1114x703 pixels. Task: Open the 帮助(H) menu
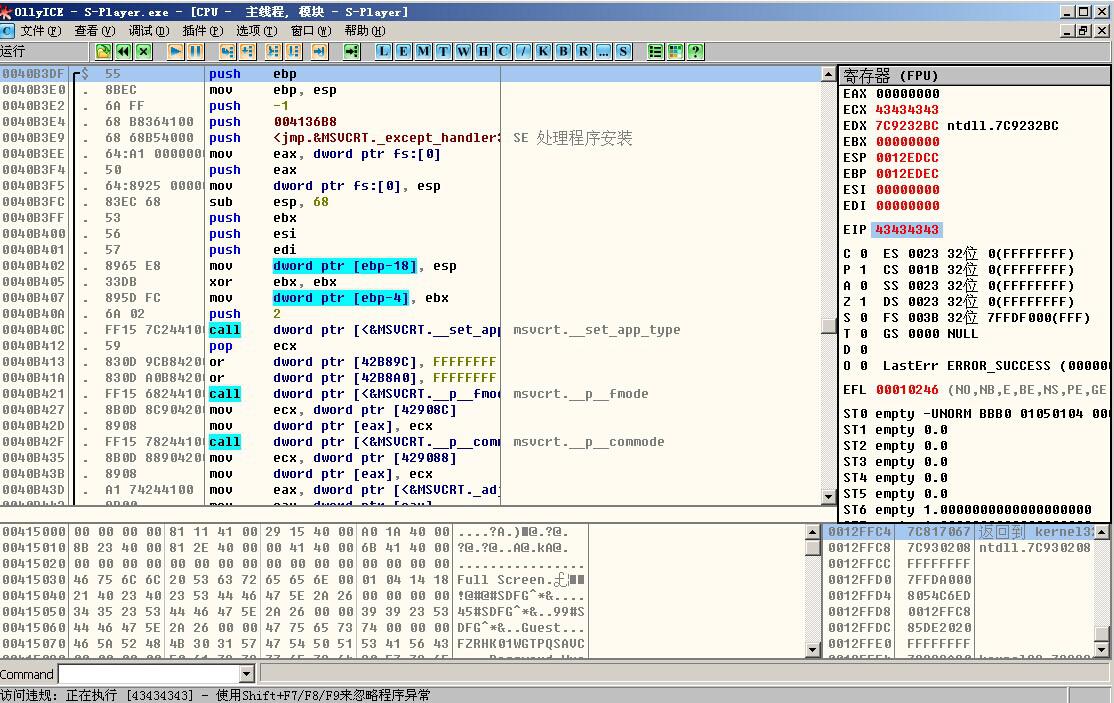click(365, 31)
